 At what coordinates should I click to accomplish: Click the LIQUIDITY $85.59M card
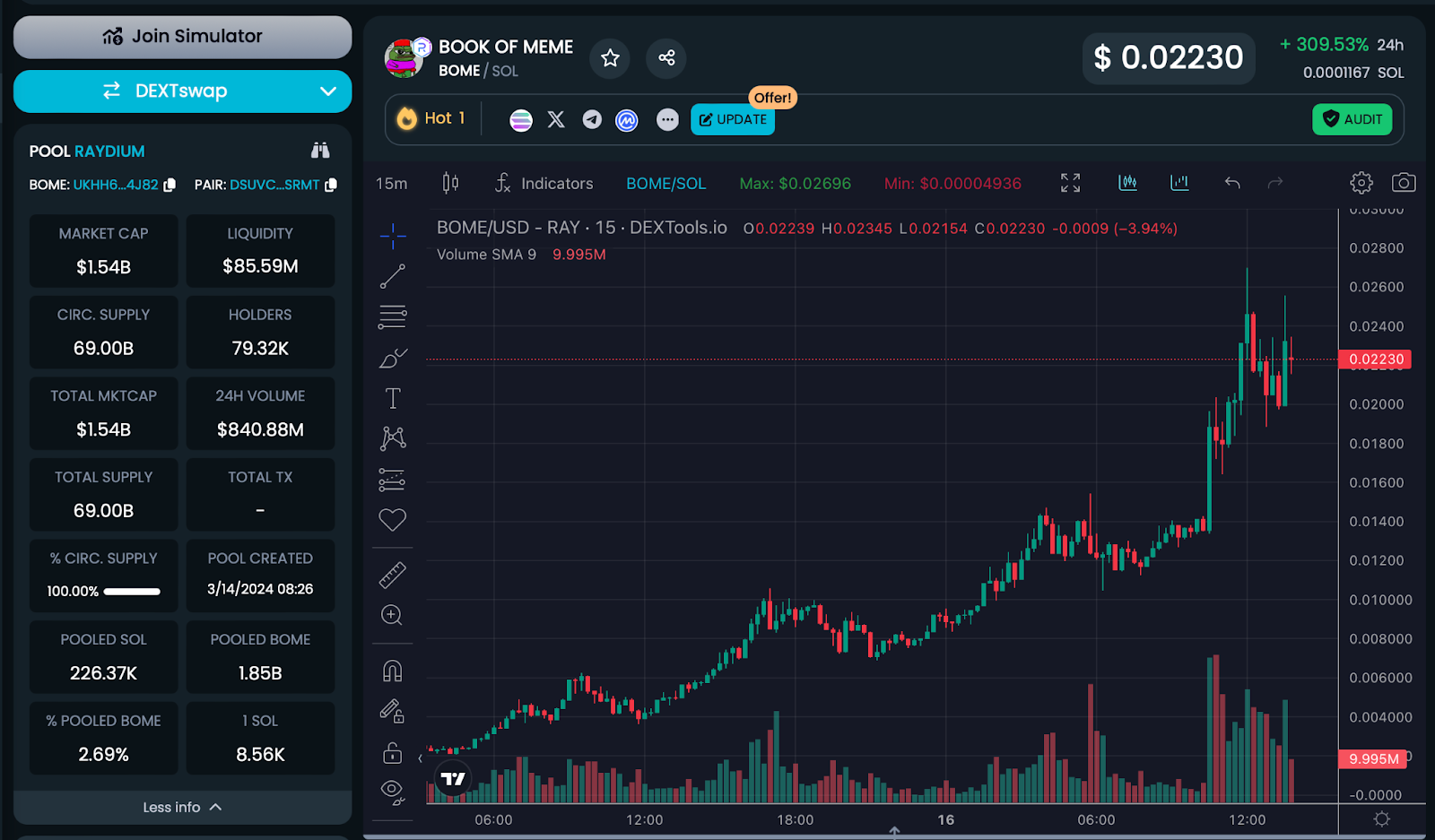pyautogui.click(x=260, y=251)
